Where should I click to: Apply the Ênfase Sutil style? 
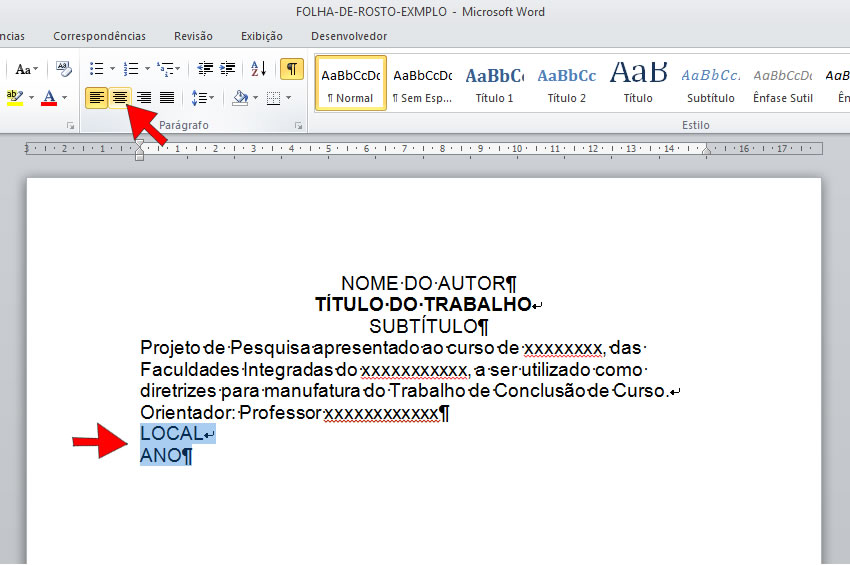[x=783, y=83]
